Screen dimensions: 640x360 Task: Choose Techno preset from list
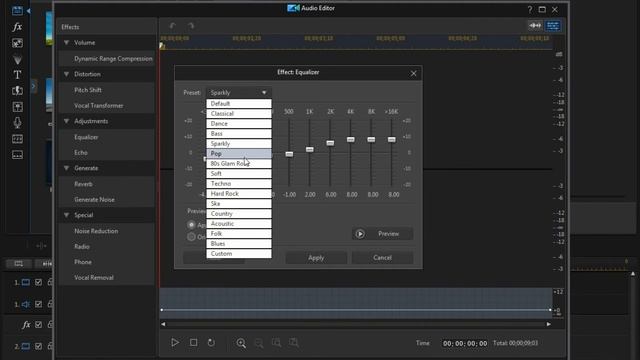(x=239, y=184)
